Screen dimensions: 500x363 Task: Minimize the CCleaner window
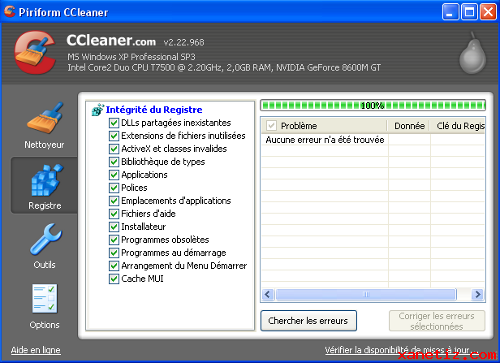coord(450,12)
